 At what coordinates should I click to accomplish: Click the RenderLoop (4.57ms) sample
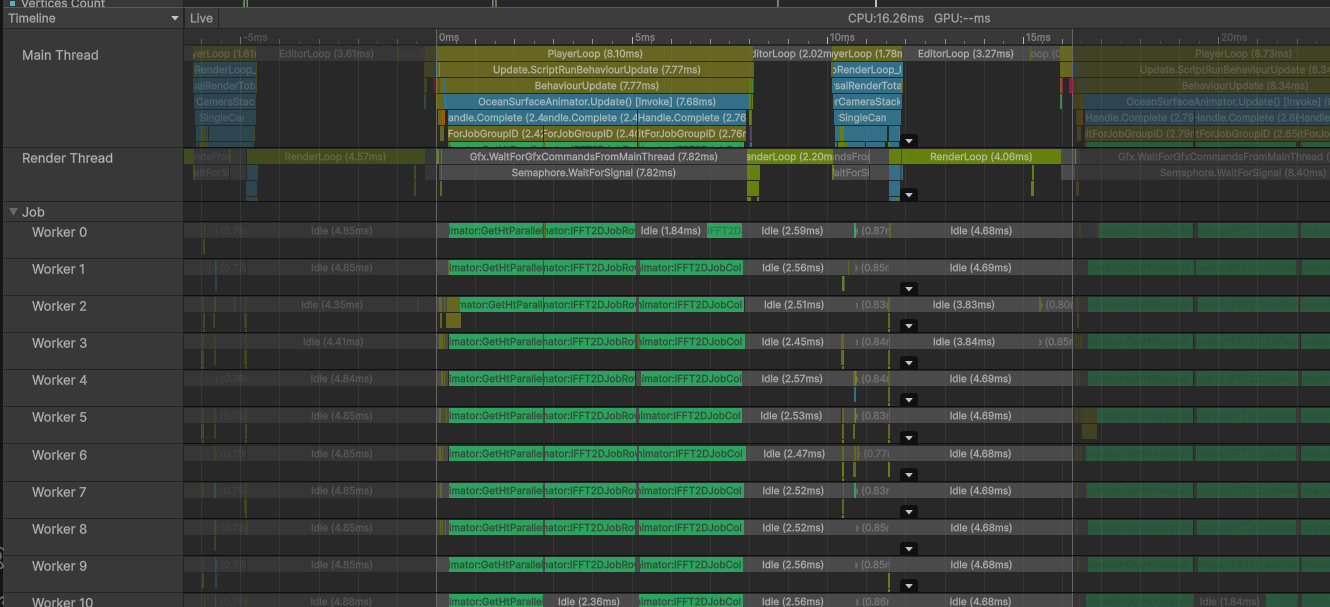click(x=334, y=157)
